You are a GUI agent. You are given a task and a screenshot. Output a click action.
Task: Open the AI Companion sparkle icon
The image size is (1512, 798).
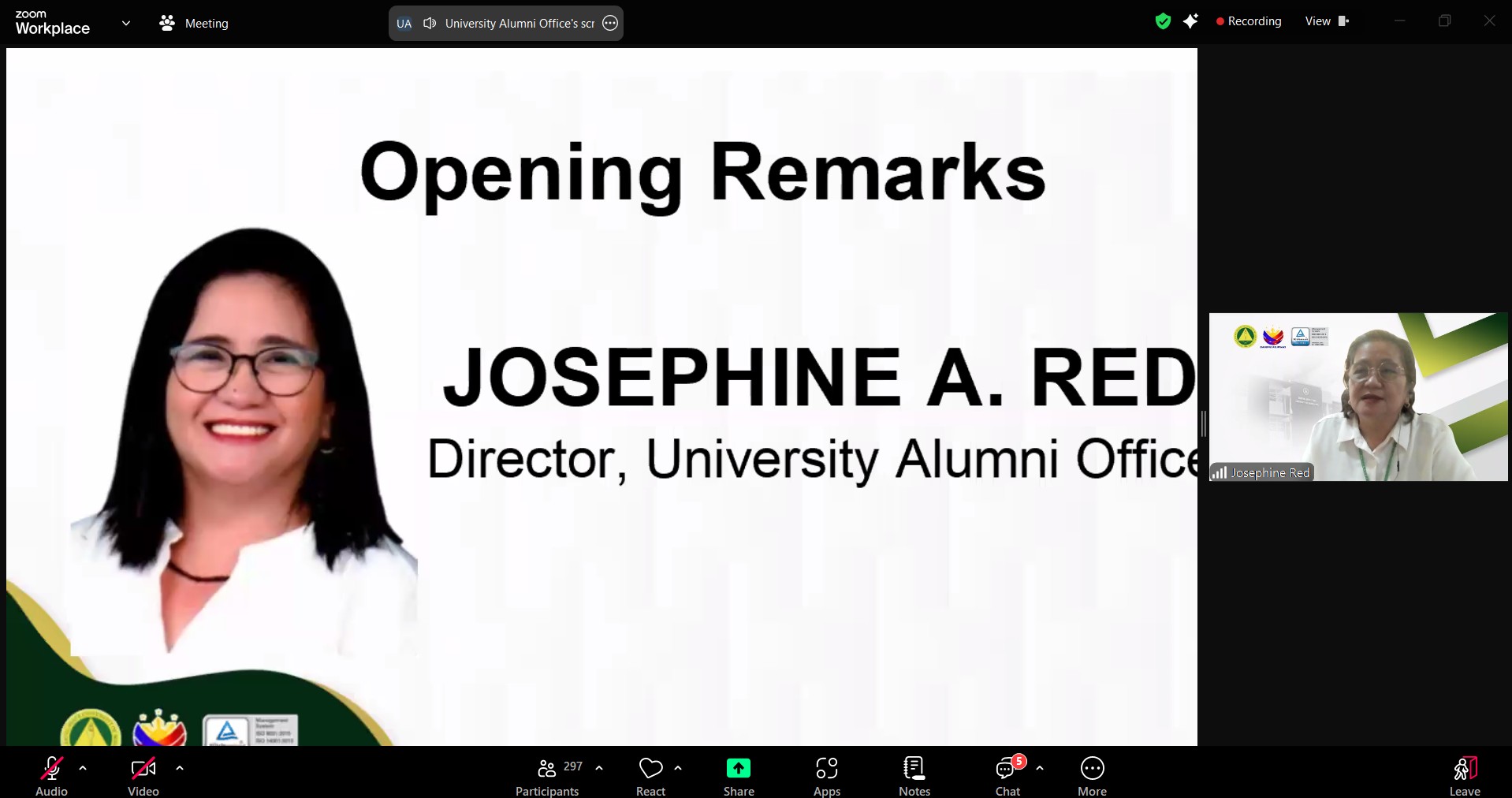pos(1190,22)
